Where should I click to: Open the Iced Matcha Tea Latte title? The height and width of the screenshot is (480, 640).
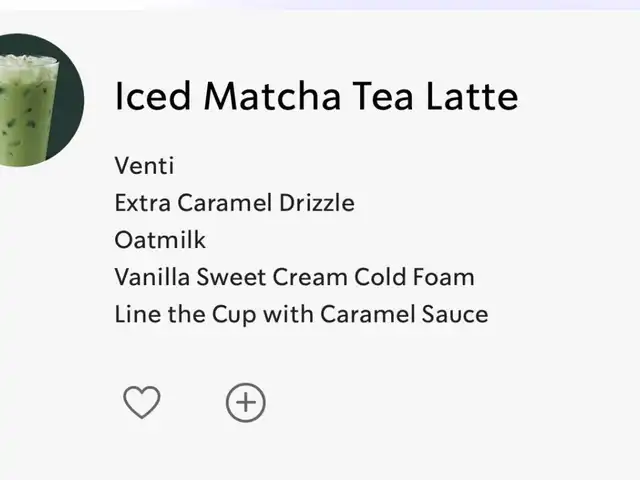tap(316, 96)
